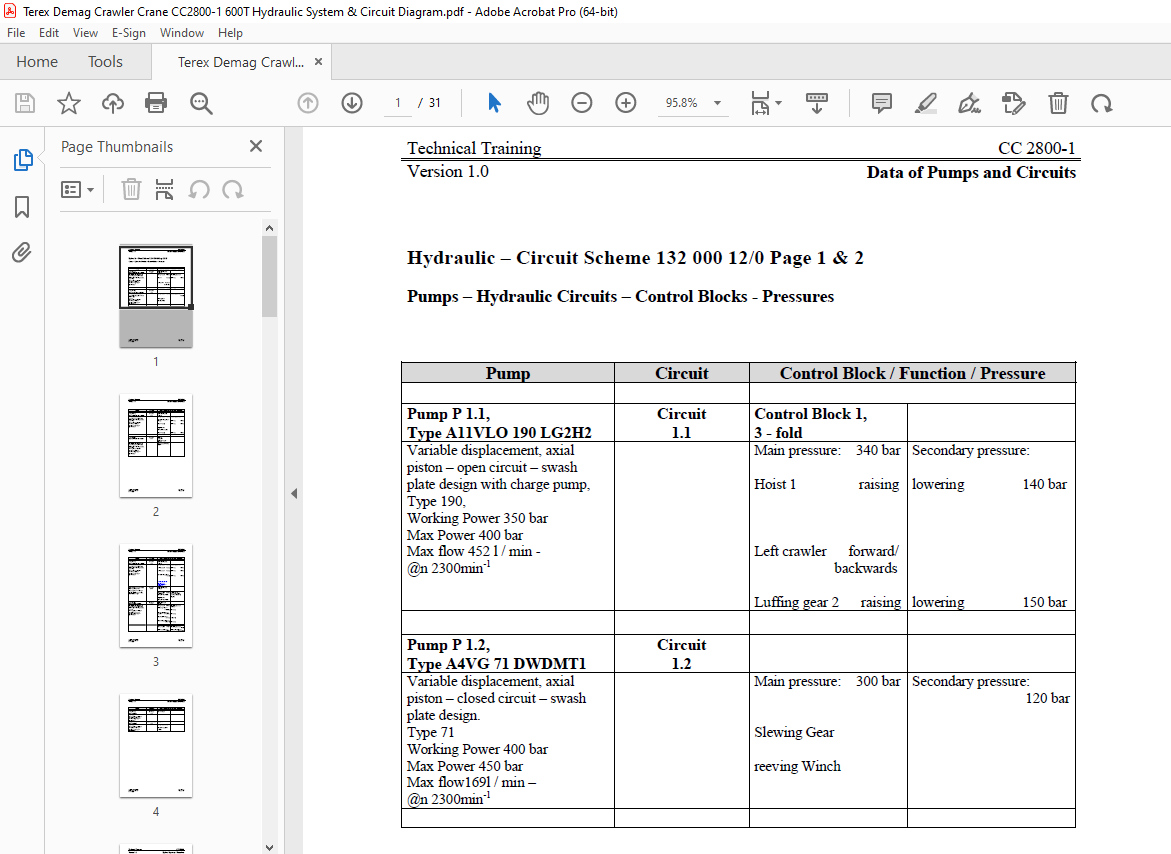Open find text with the magnifier icon

[201, 103]
